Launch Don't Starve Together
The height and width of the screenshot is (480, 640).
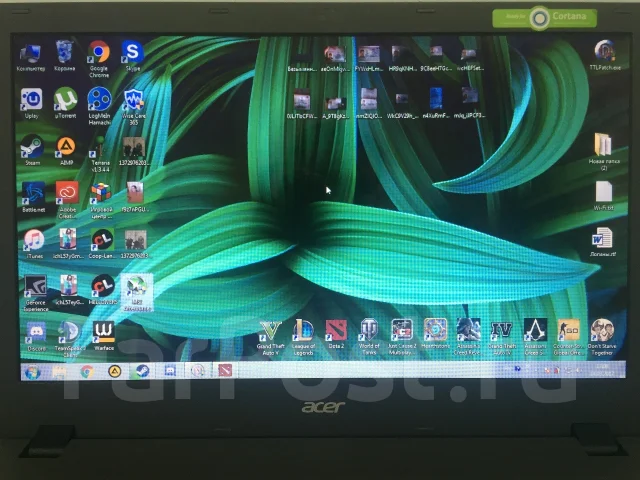pos(602,337)
